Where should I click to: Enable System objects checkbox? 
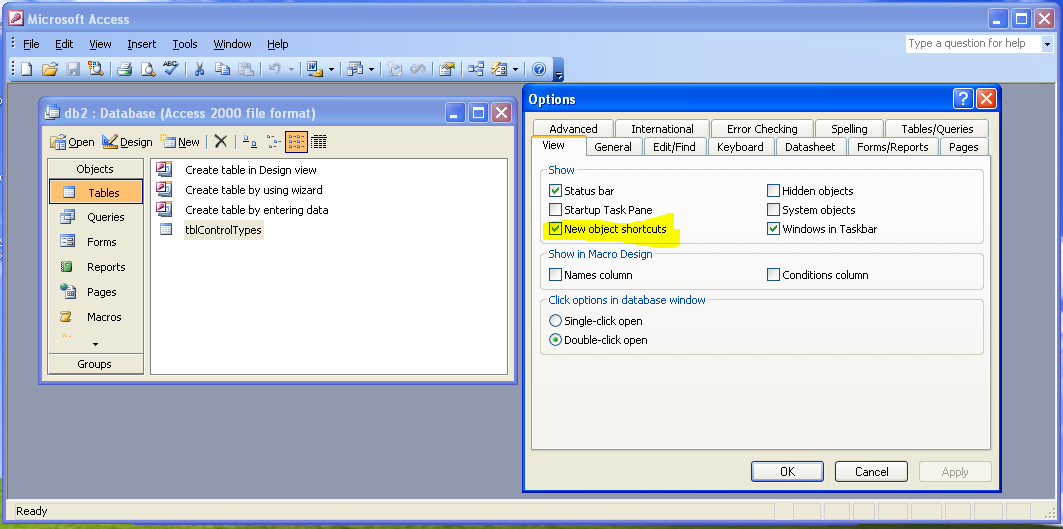pos(773,210)
